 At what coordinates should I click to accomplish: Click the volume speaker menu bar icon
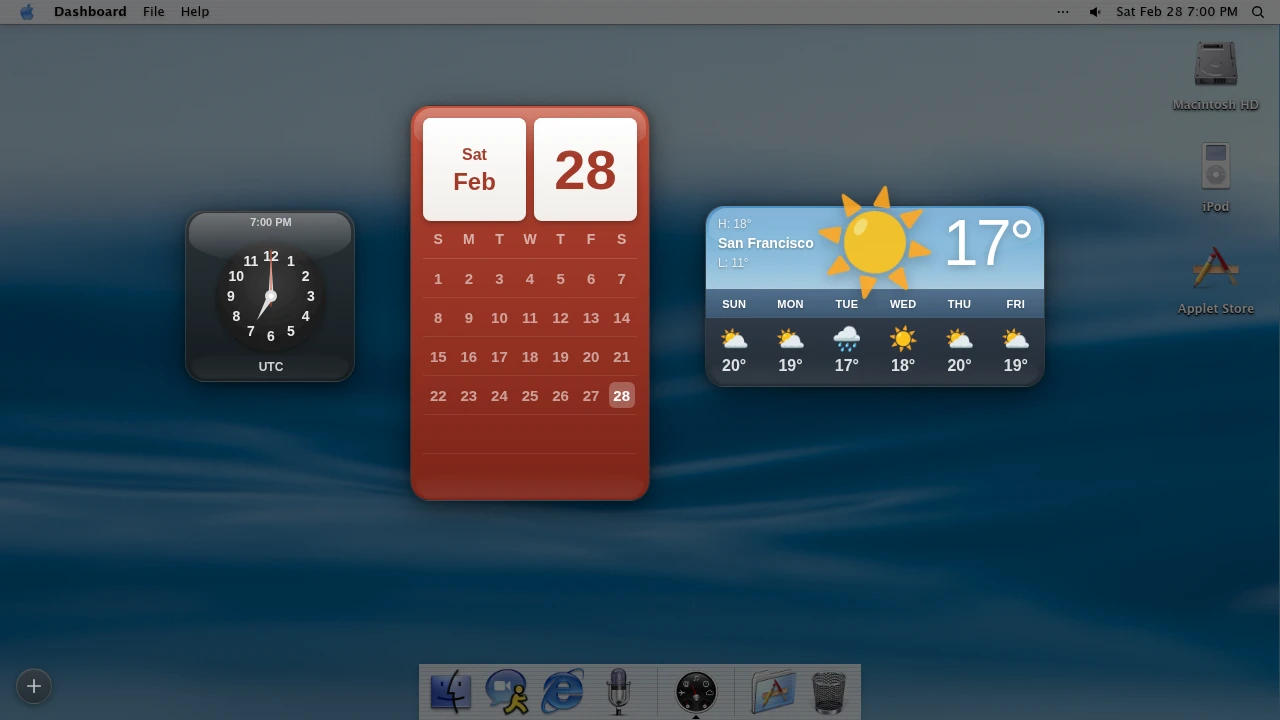click(1095, 12)
